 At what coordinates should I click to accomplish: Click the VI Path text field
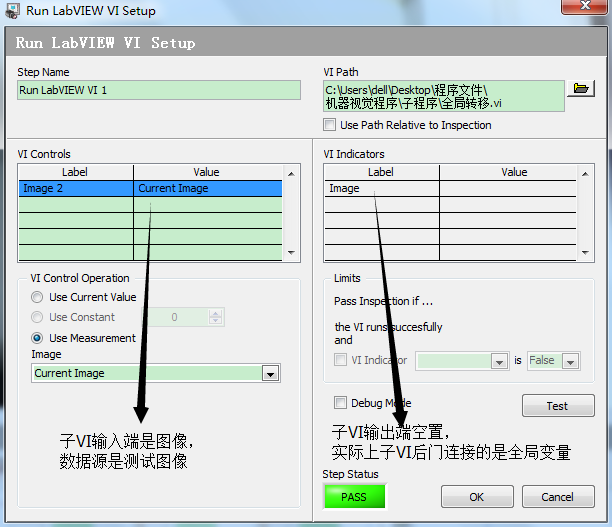(x=443, y=96)
